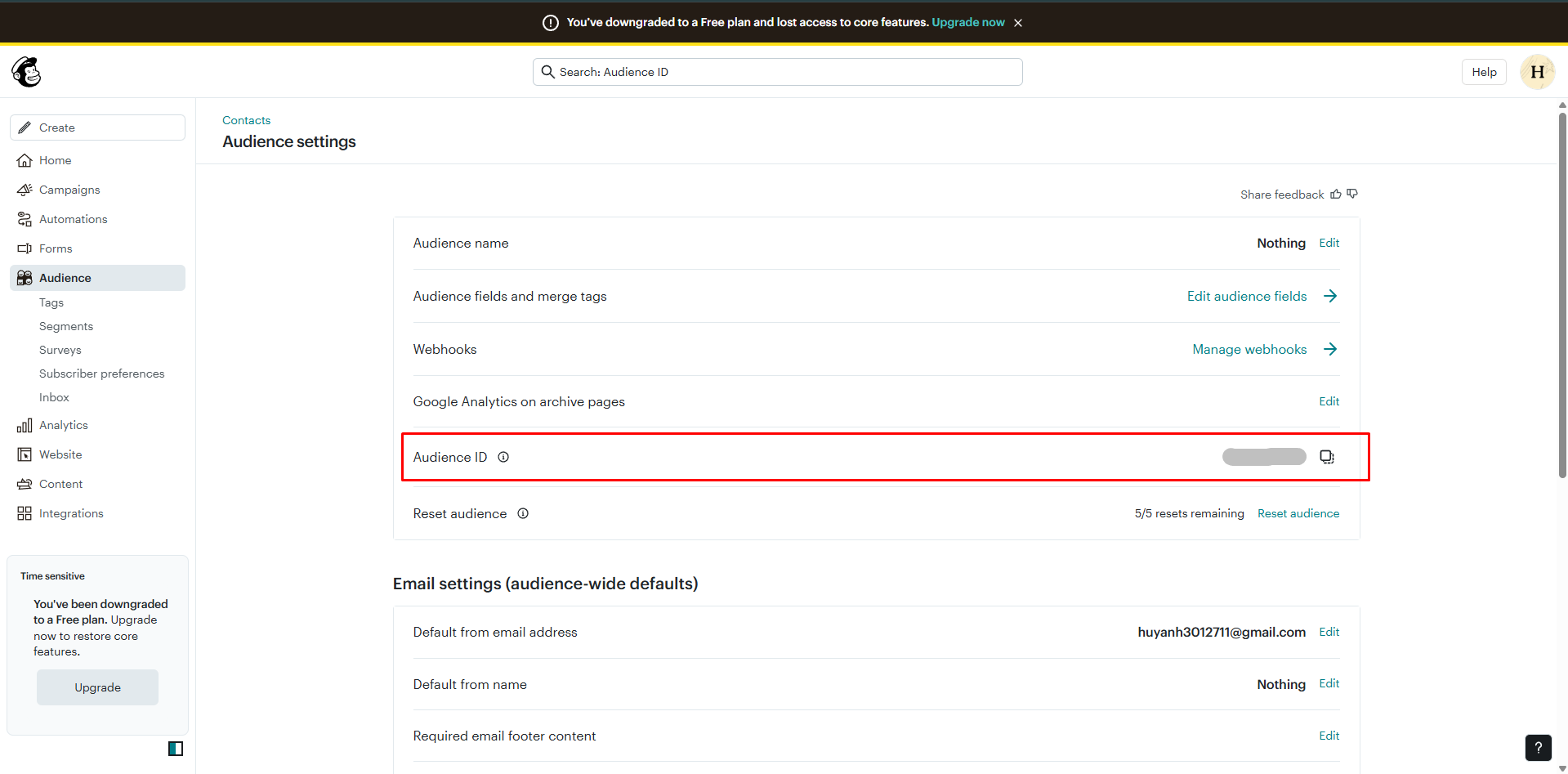Click the warning icon in top banner
Image resolution: width=1568 pixels, height=774 pixels.
click(551, 23)
